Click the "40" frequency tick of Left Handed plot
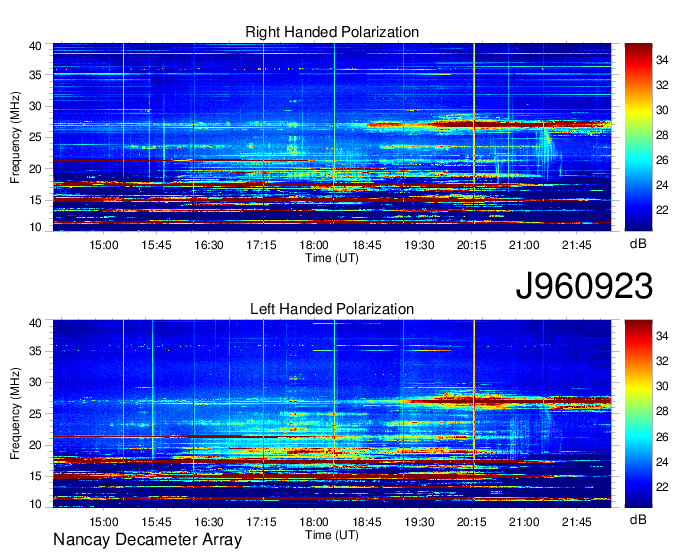Viewport: 680px width, 552px height. coord(36,323)
